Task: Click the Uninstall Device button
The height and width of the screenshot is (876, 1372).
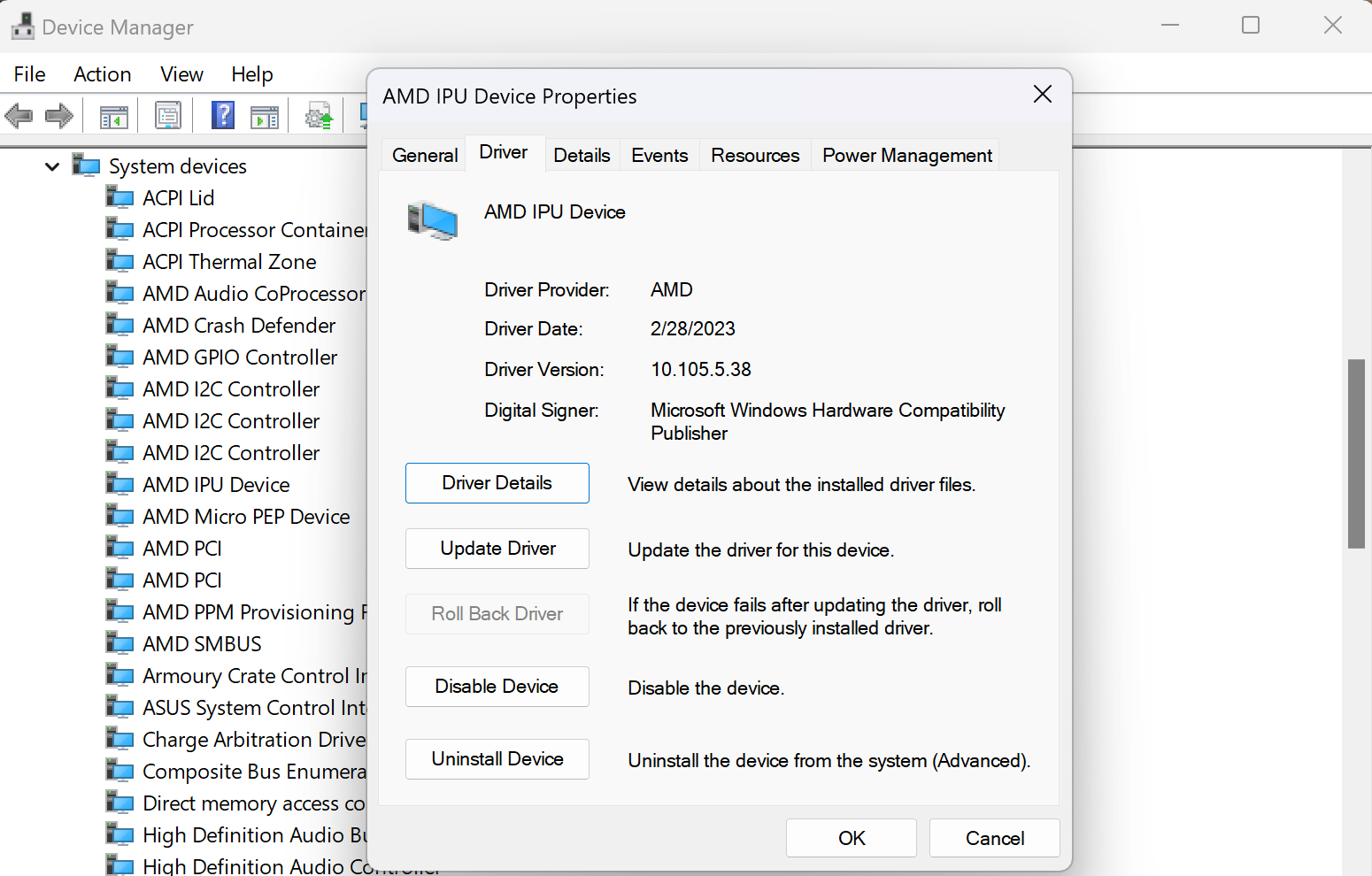Action: coord(497,759)
